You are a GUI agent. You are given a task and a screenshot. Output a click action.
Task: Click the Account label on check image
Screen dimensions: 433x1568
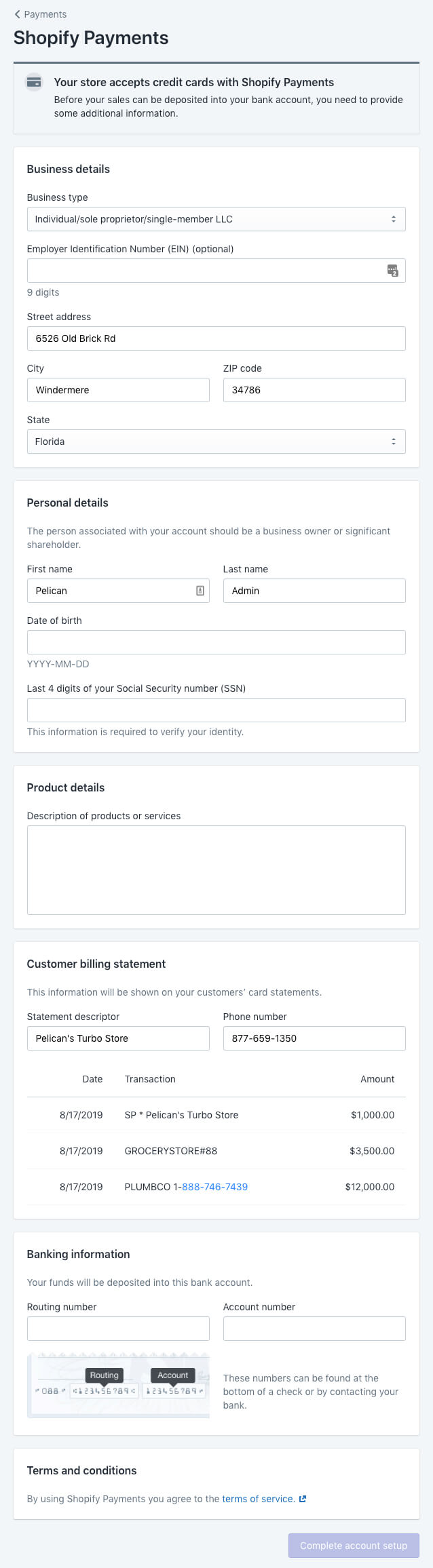click(173, 1375)
